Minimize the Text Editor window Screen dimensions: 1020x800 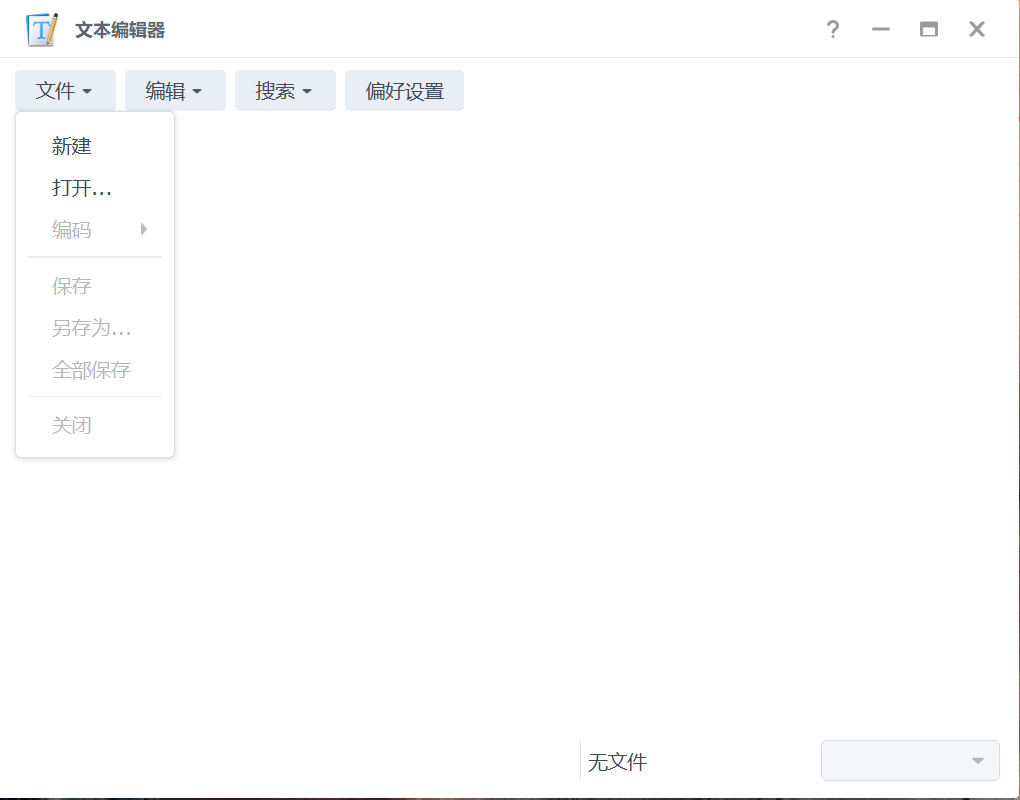pos(880,29)
